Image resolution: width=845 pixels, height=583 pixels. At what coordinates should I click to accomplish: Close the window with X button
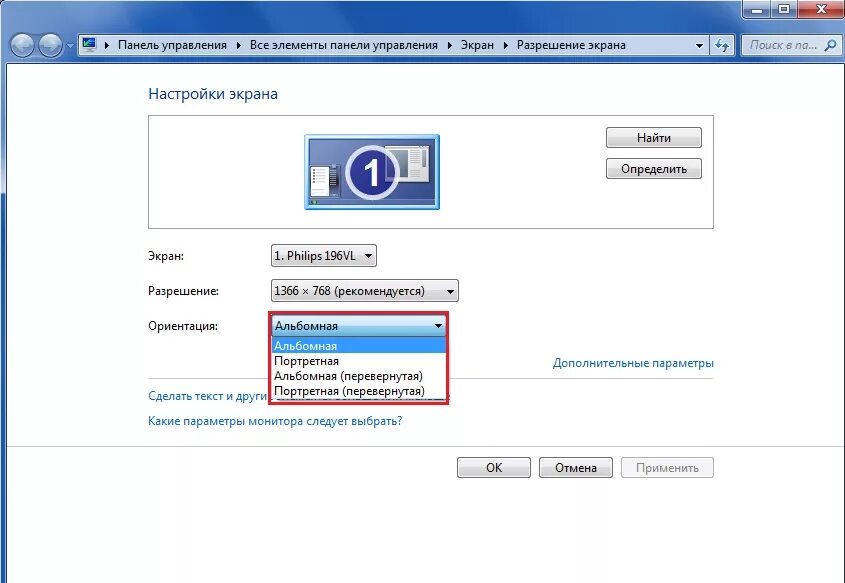point(822,9)
